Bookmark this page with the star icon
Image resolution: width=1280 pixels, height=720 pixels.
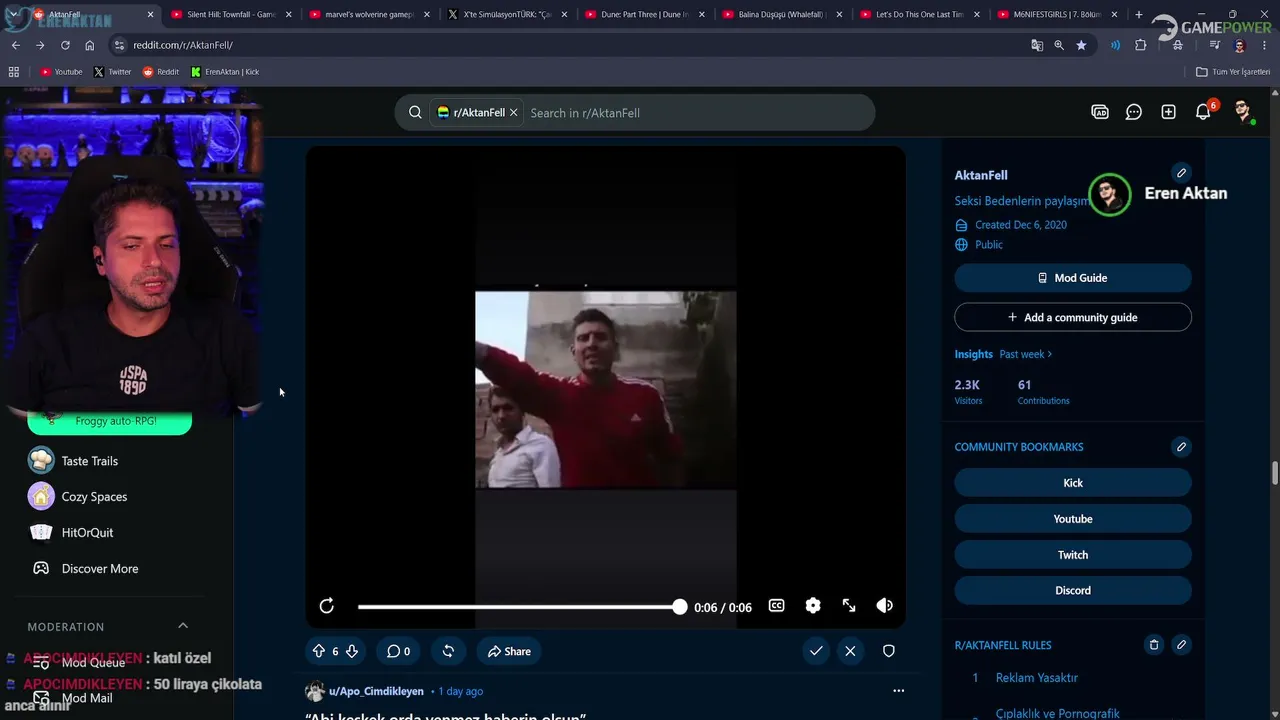click(x=1081, y=45)
